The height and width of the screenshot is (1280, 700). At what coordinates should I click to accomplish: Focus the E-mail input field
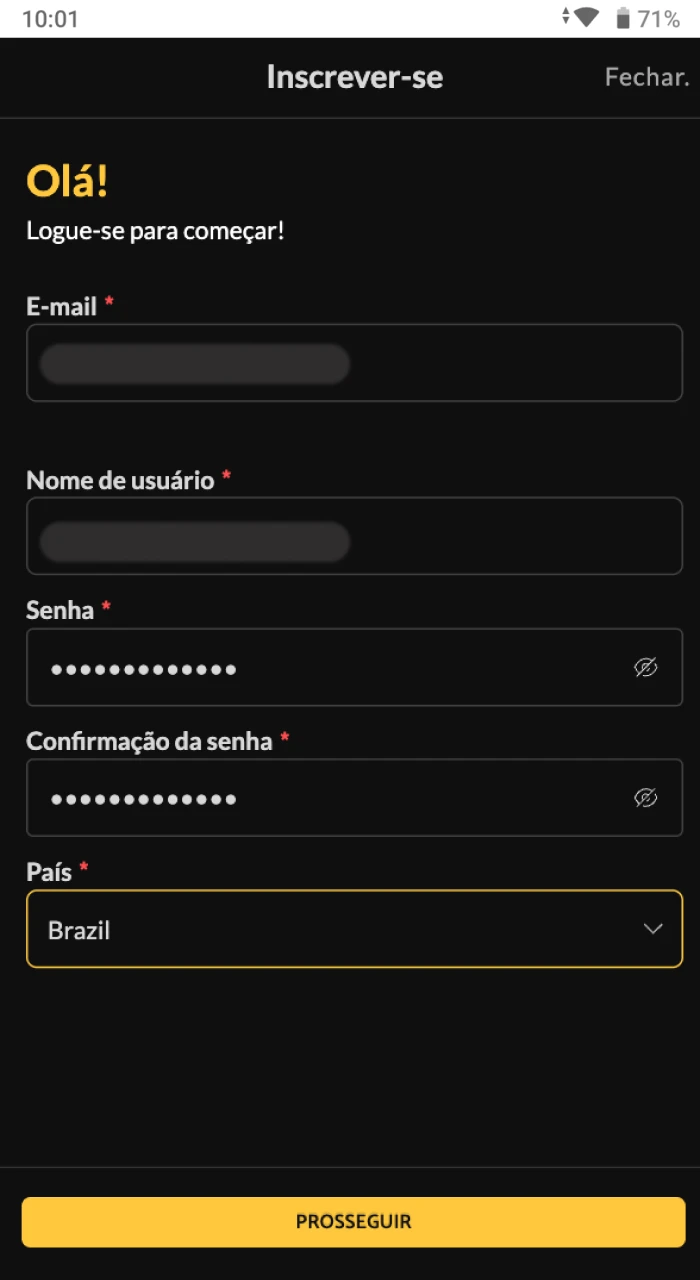pyautogui.click(x=354, y=363)
